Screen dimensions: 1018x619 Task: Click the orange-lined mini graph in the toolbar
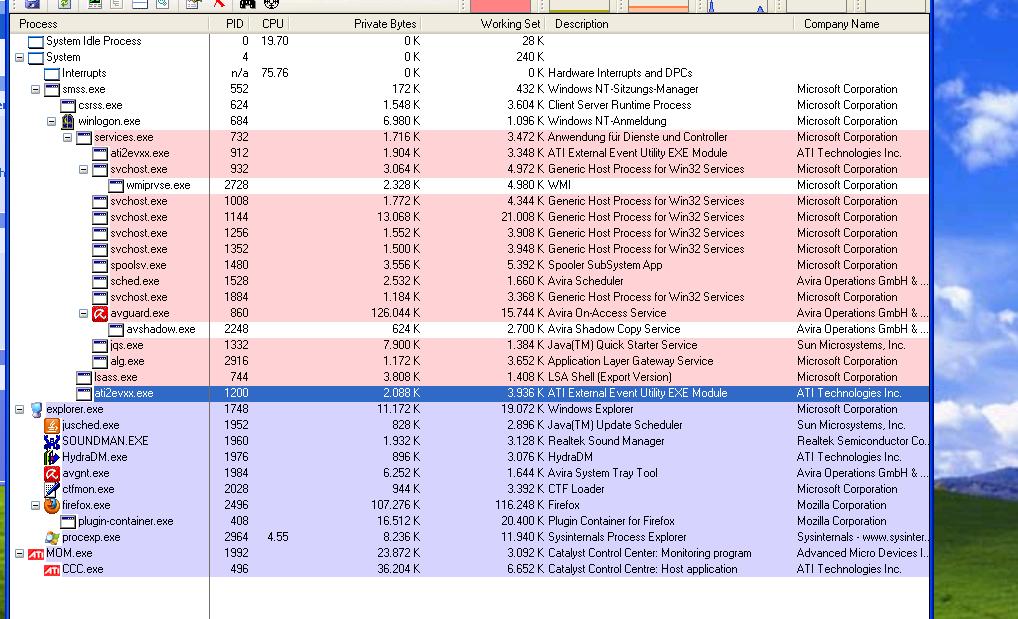(x=658, y=6)
